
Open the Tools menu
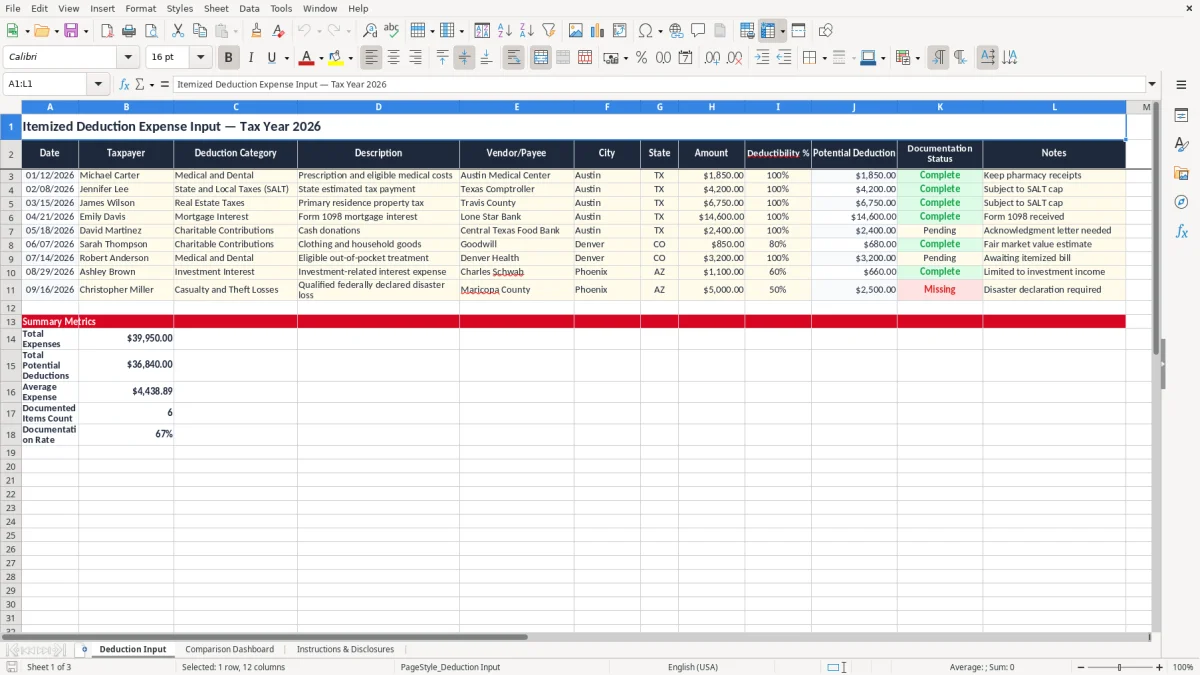pos(281,8)
